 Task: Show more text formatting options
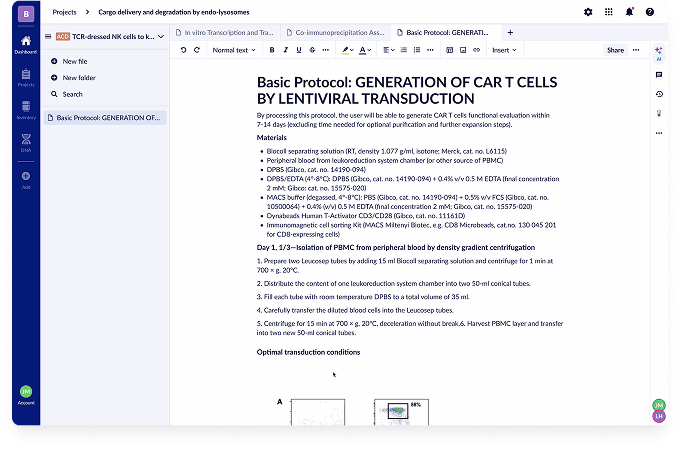click(326, 50)
